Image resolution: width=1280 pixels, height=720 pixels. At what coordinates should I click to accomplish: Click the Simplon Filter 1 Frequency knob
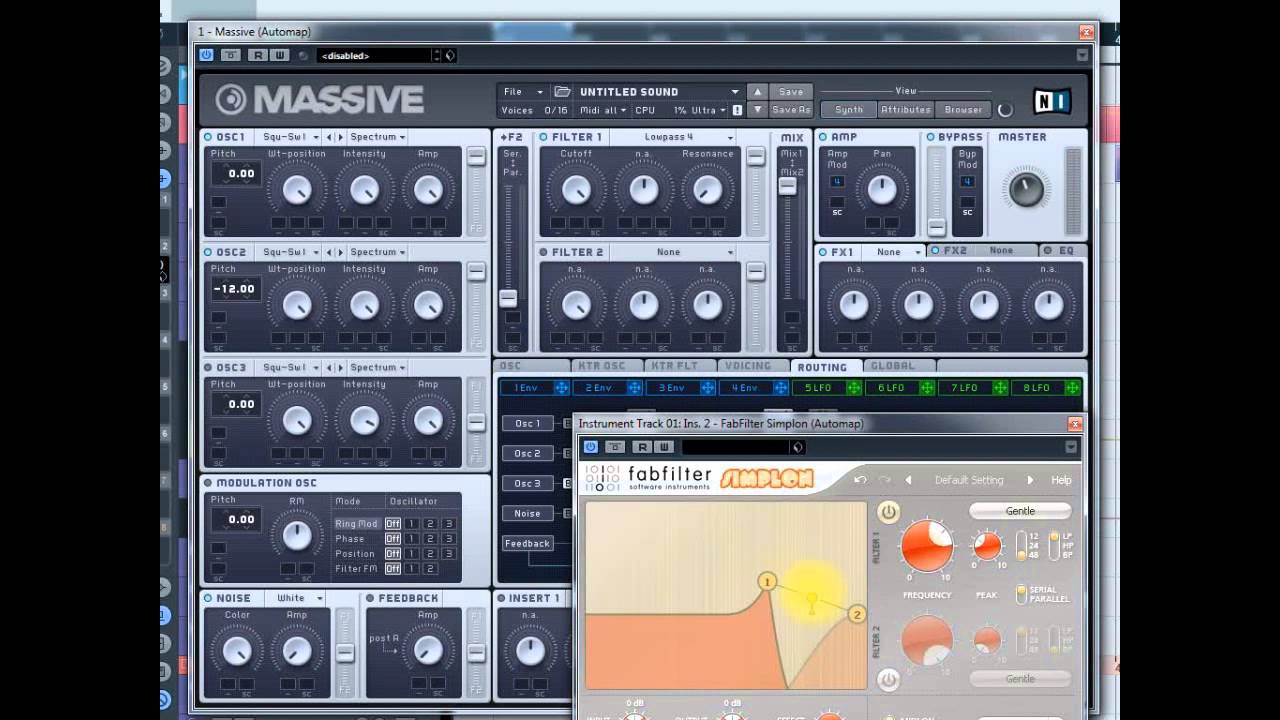coord(927,547)
